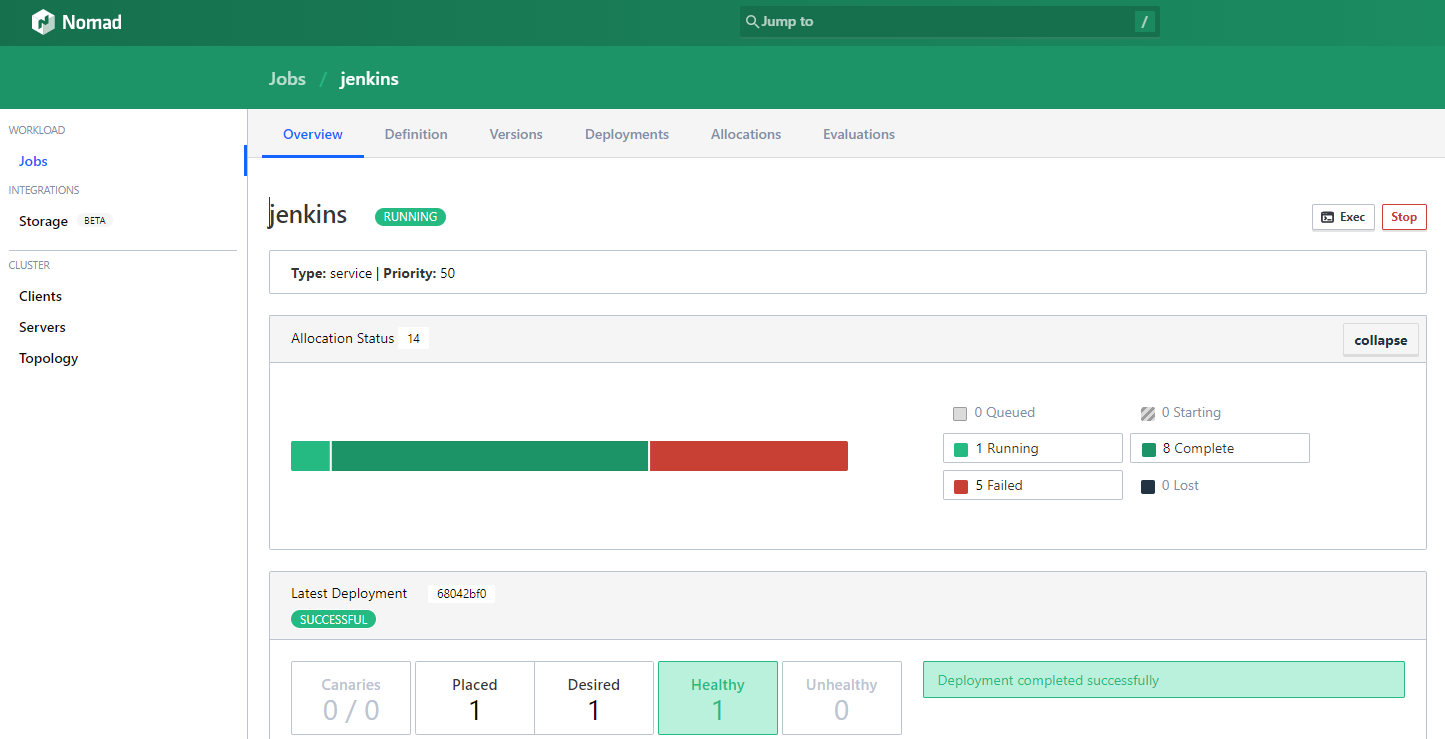
Task: Open the Exec terminal button
Action: coord(1343,217)
